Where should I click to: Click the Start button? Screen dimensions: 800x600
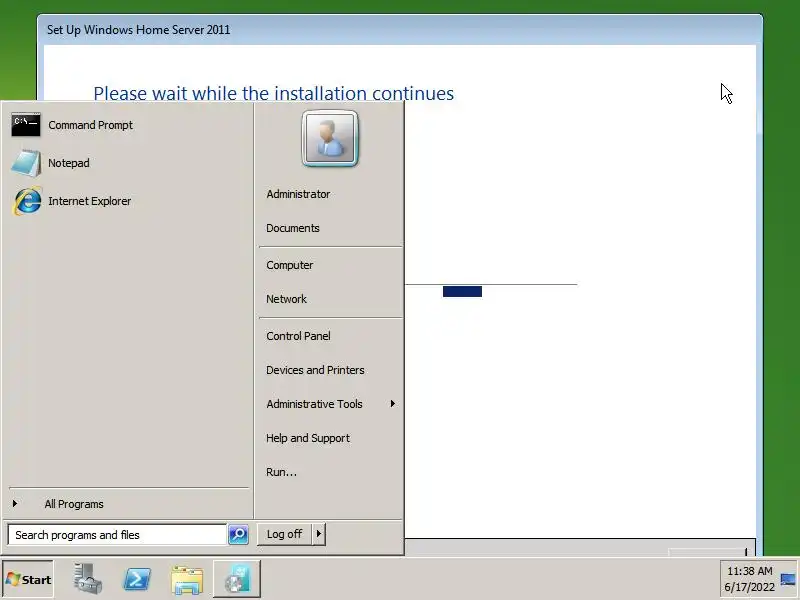point(28,579)
